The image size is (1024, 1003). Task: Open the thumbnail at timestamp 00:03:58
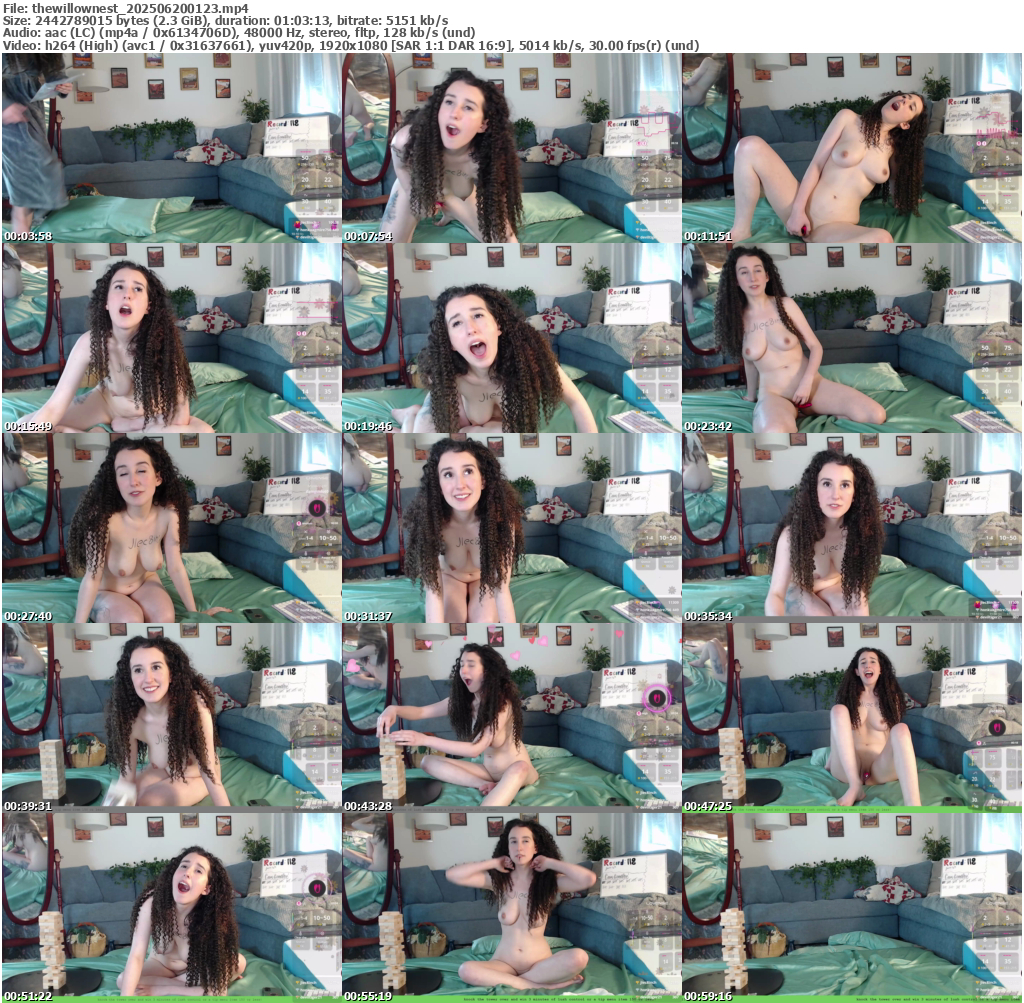click(x=171, y=148)
